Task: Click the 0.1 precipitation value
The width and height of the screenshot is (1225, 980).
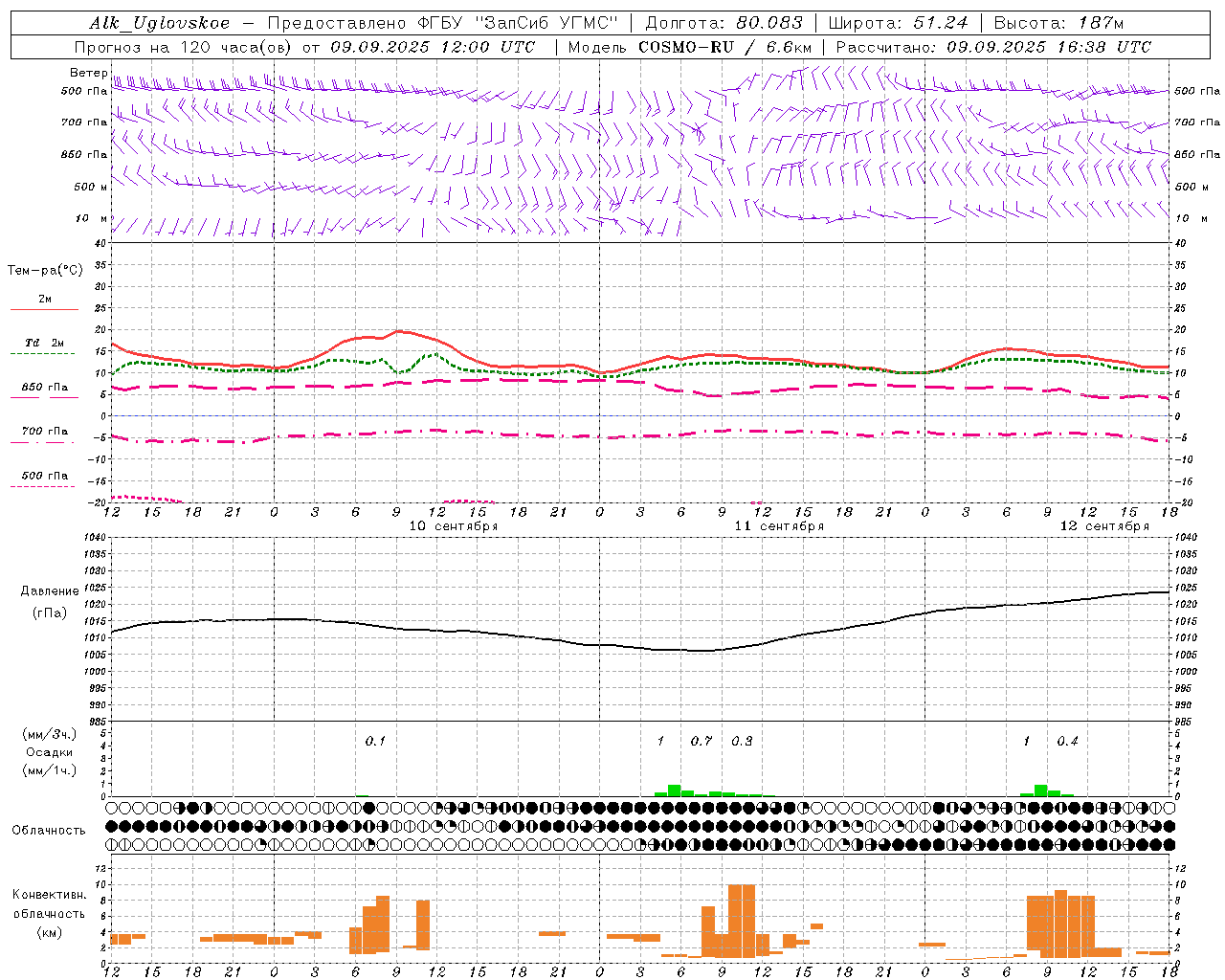Action: (375, 741)
